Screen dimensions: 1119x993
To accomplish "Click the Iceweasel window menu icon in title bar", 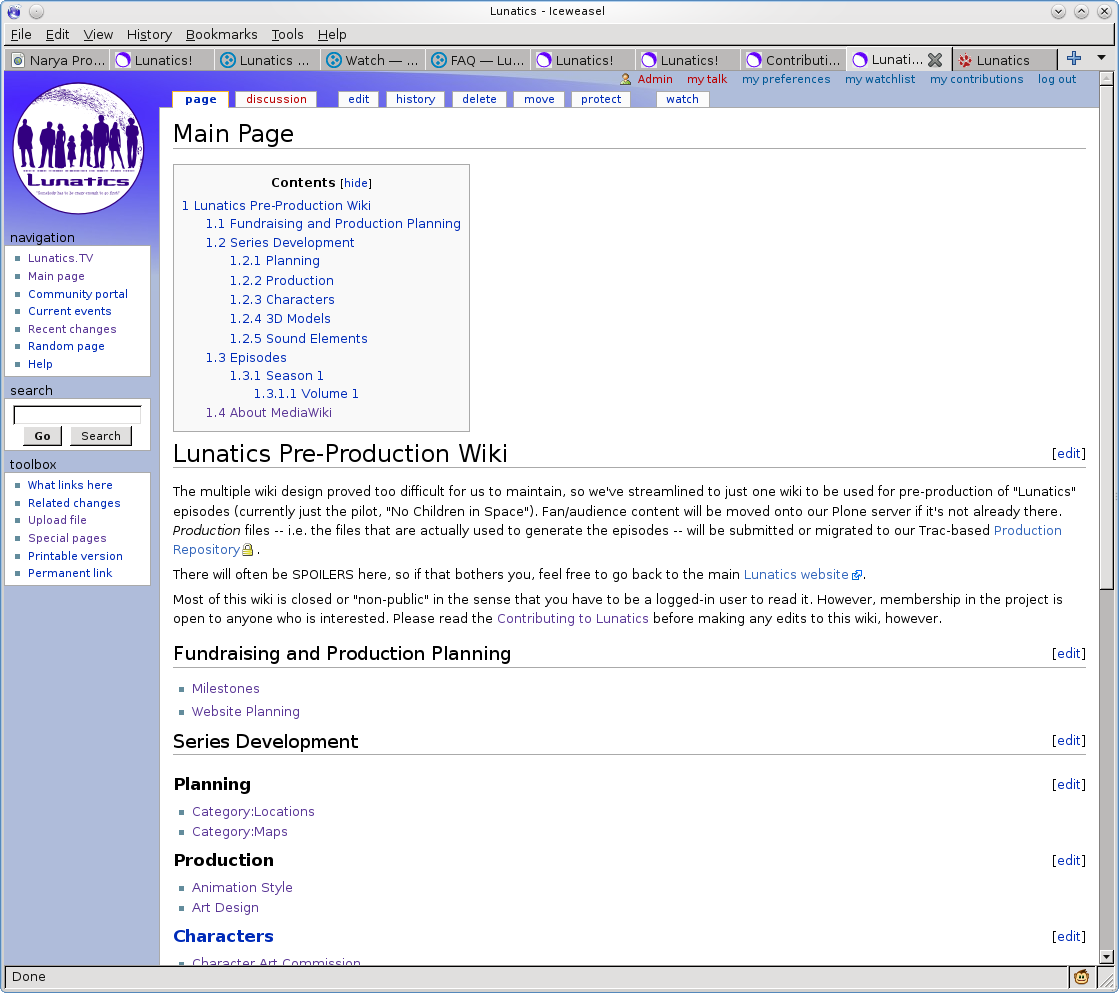I will coord(13,11).
